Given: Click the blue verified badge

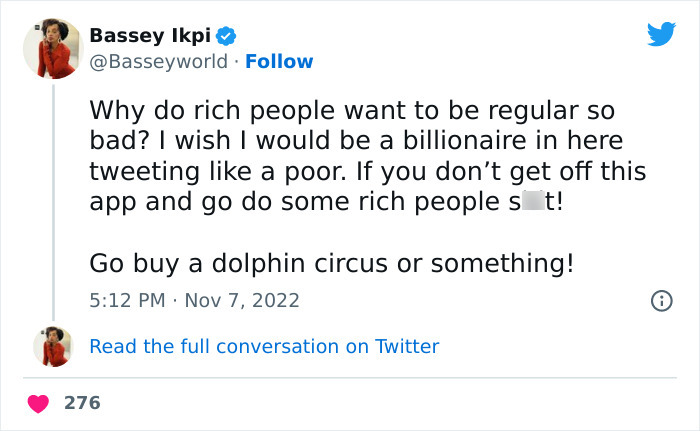Looking at the screenshot, I should coord(227,36).
